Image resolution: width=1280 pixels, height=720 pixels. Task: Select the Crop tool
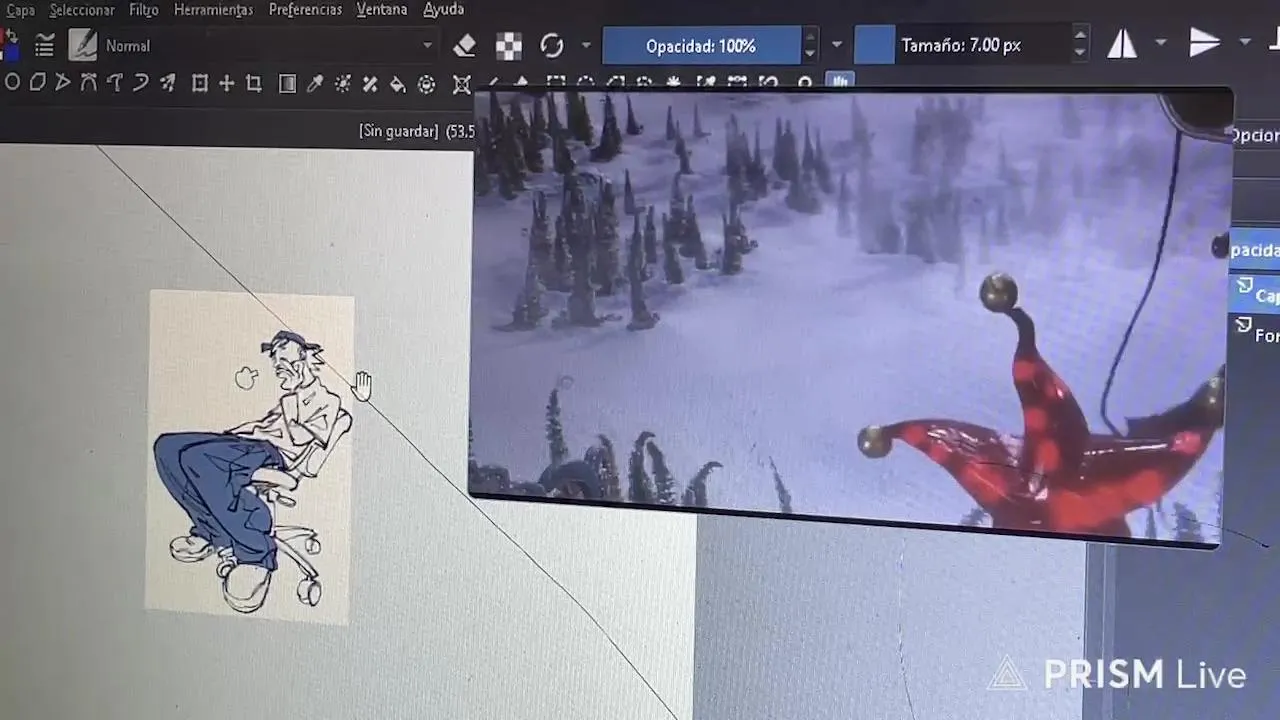click(254, 84)
